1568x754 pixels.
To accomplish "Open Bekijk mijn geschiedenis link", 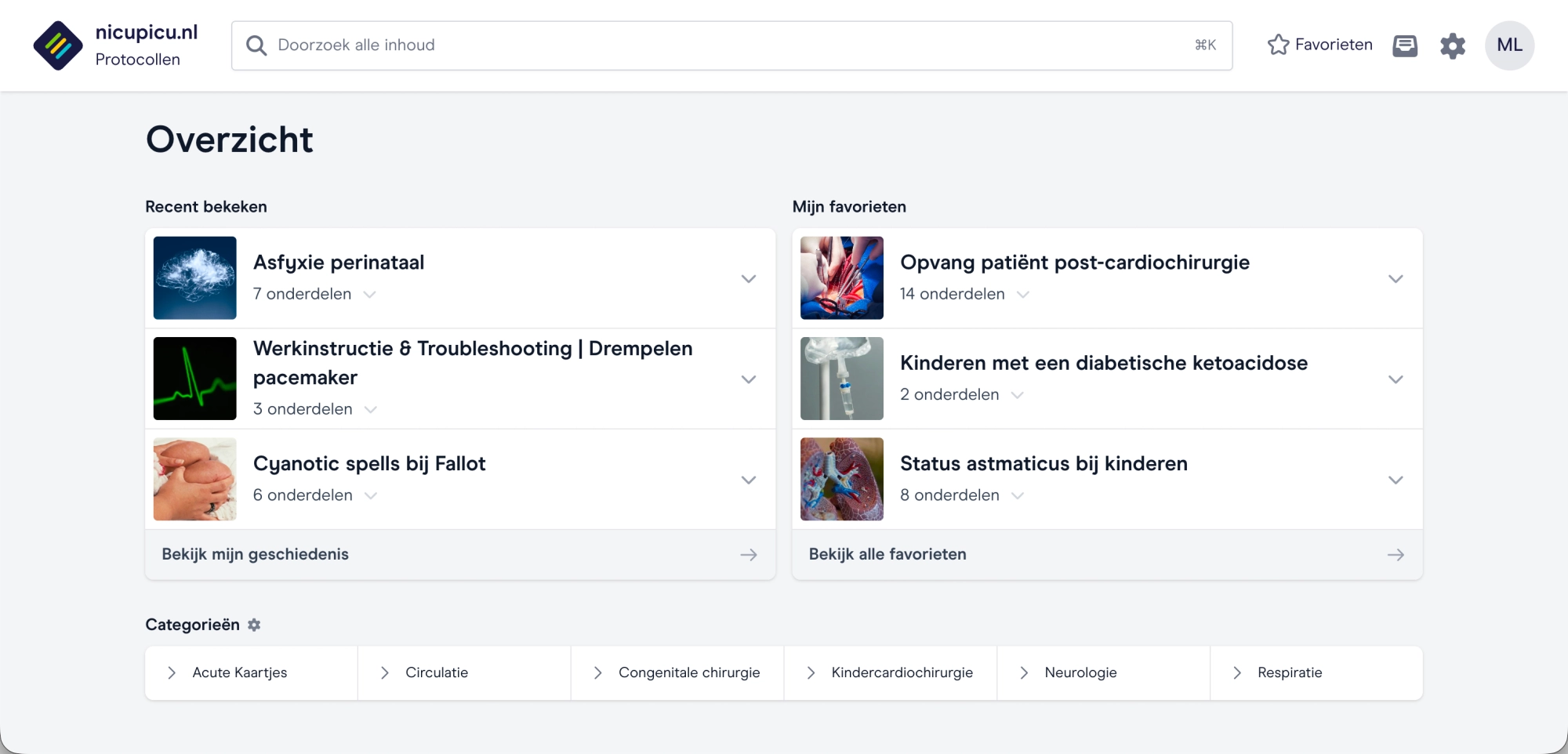I will pyautogui.click(x=255, y=554).
